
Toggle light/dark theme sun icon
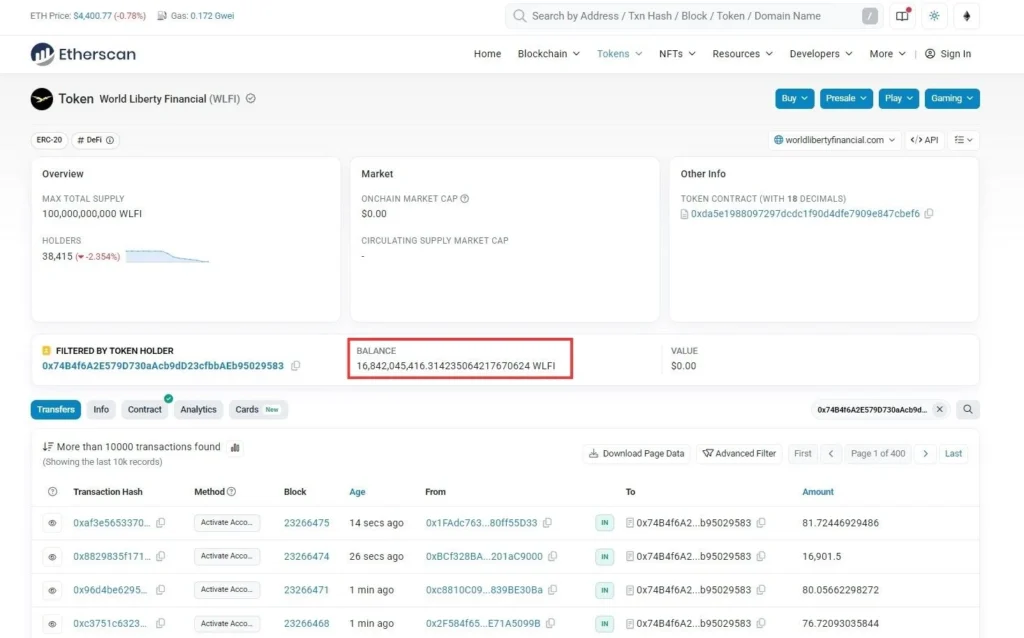pos(935,16)
